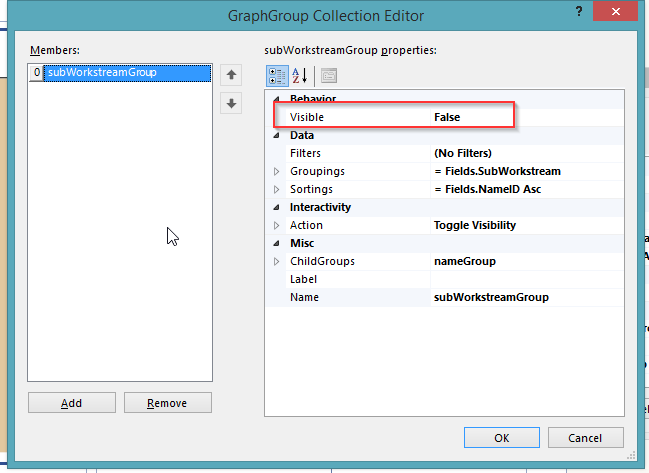This screenshot has width=649, height=473.
Task: Move the selected member down
Action: (x=231, y=103)
